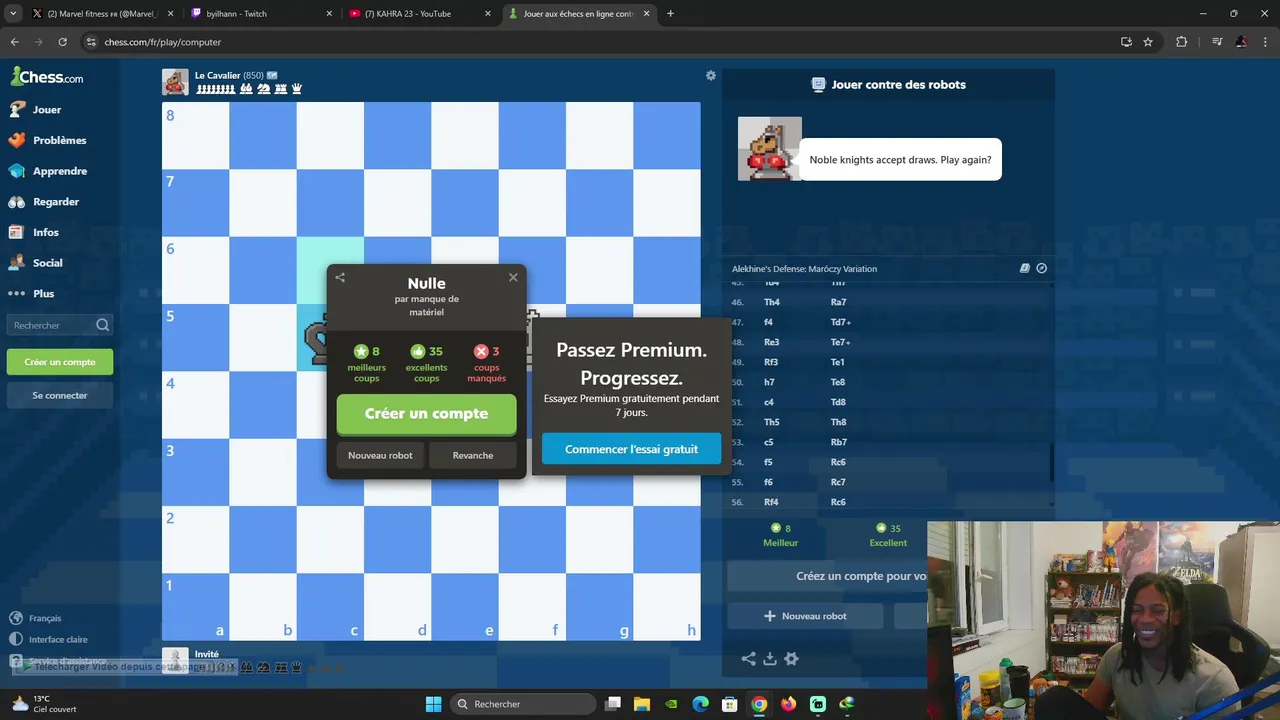
Task: Click share icon under the move list
Action: tap(748, 658)
